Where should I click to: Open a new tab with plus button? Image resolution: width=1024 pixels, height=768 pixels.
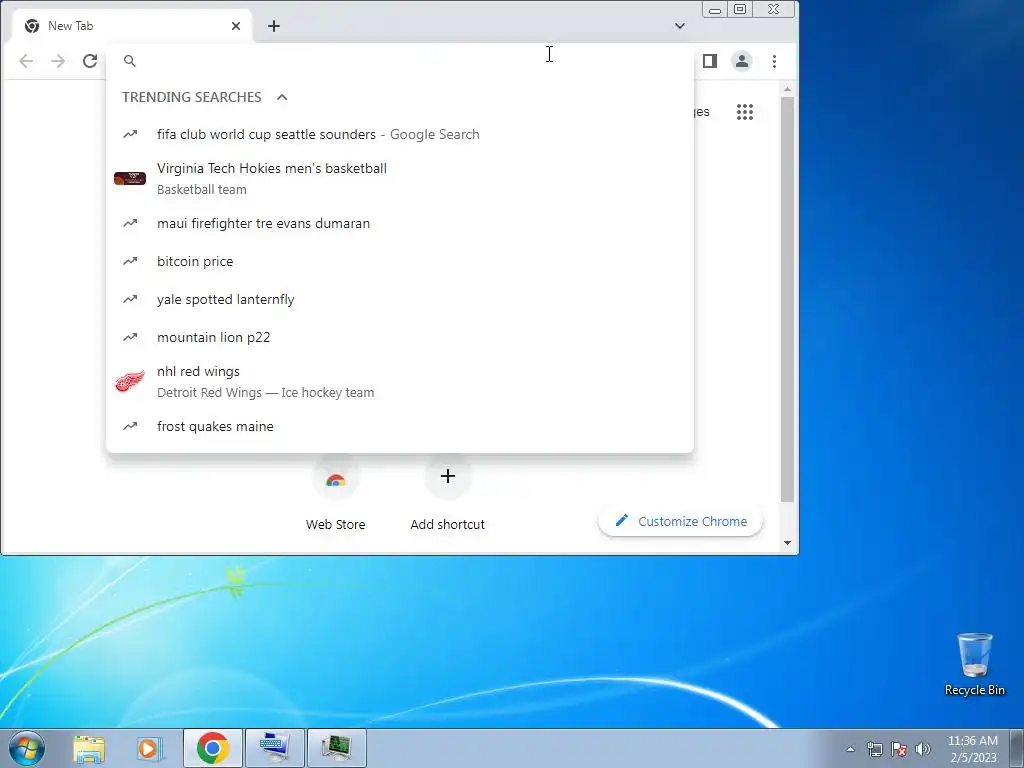point(274,26)
